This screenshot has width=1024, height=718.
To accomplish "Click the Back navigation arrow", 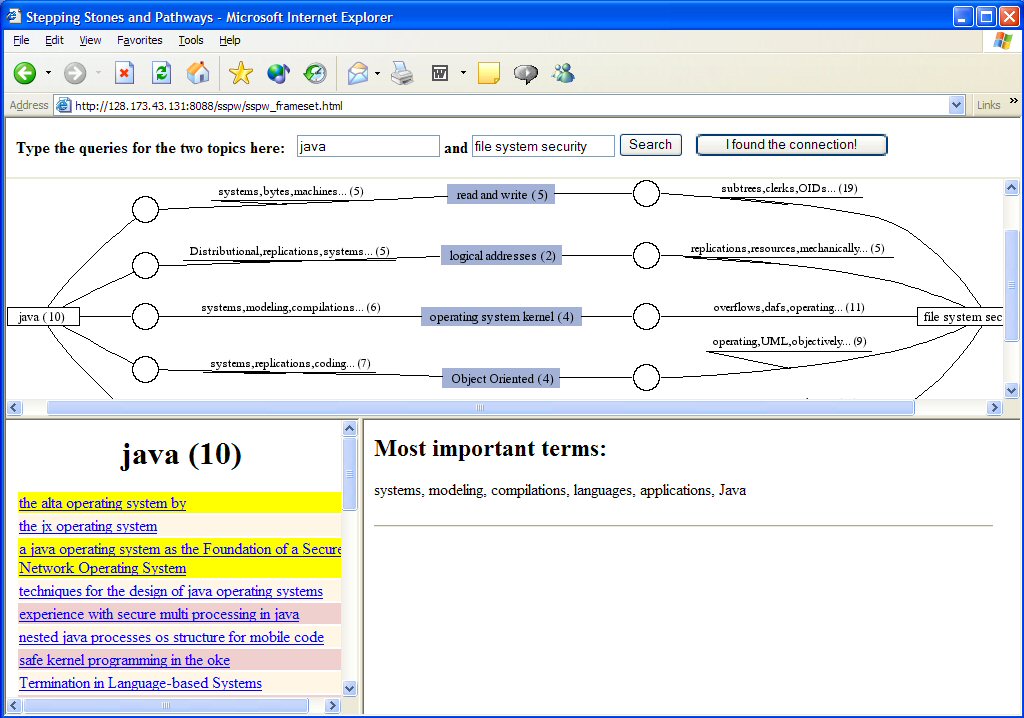I will tap(25, 73).
